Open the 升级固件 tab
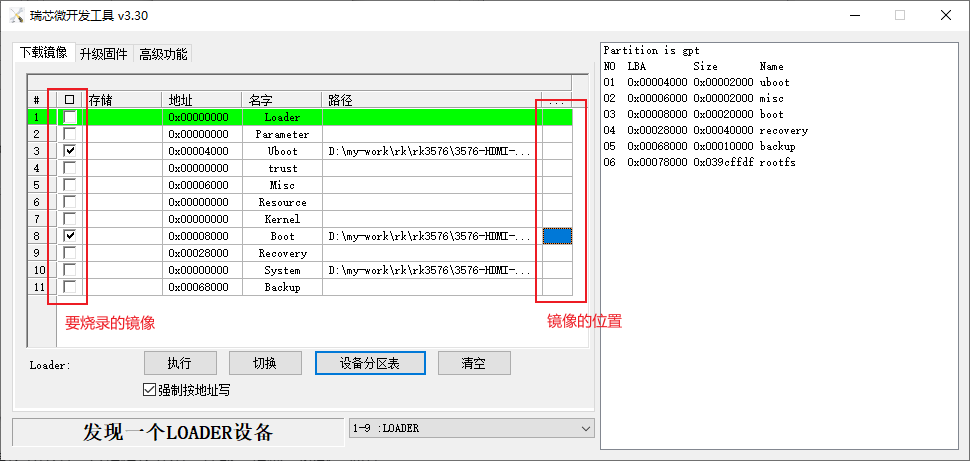 [104, 54]
